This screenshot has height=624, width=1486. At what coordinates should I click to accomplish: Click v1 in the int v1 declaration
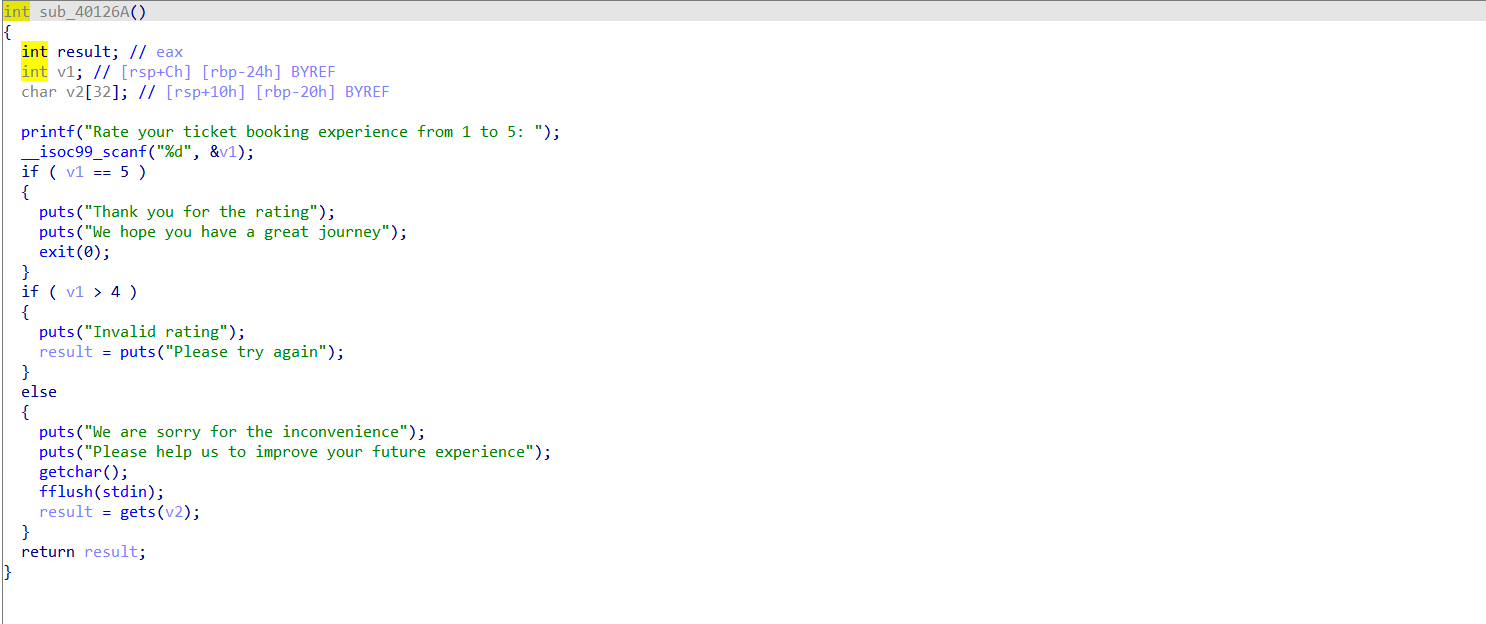coord(66,72)
